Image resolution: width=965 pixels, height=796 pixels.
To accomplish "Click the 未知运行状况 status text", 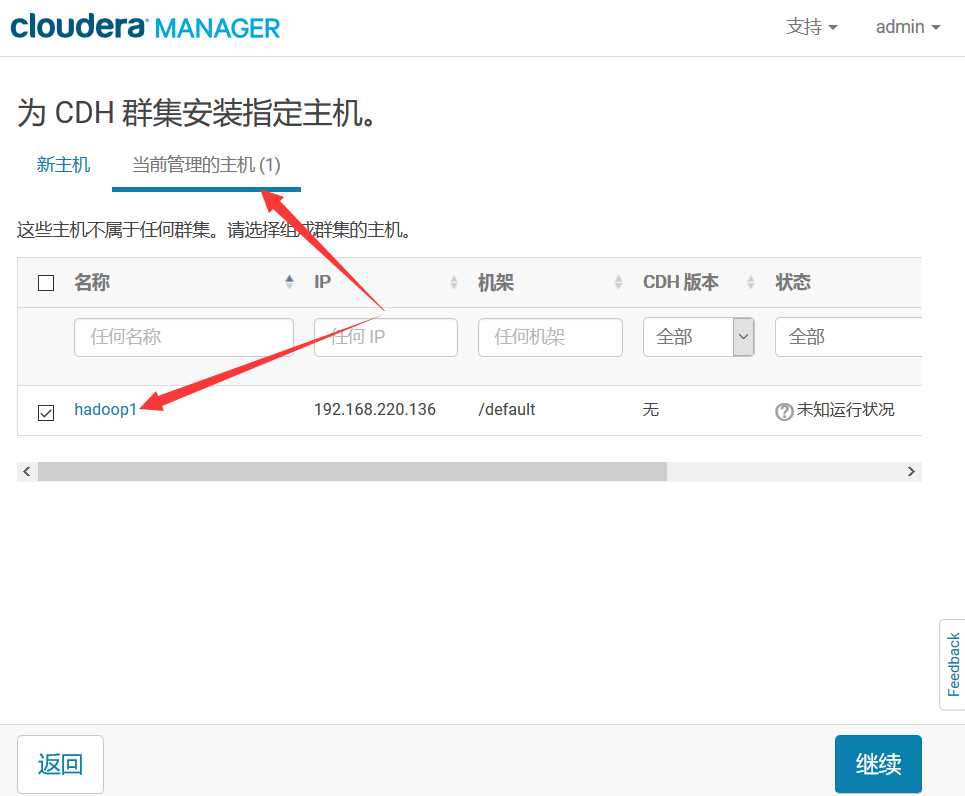I will [845, 409].
